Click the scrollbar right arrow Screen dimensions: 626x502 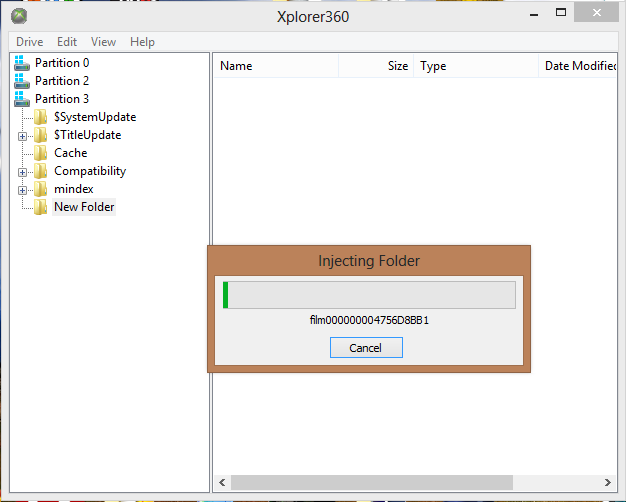coord(607,482)
